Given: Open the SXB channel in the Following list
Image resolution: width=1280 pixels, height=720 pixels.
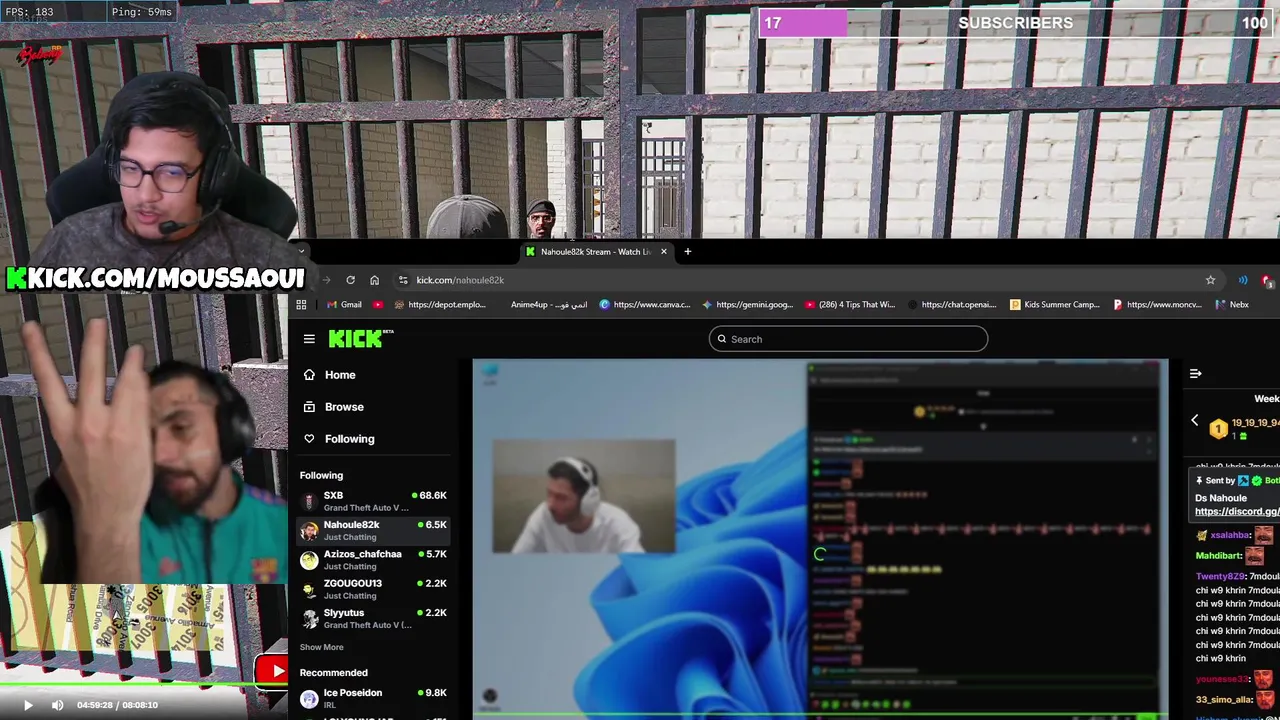Looking at the screenshot, I should coord(373,501).
